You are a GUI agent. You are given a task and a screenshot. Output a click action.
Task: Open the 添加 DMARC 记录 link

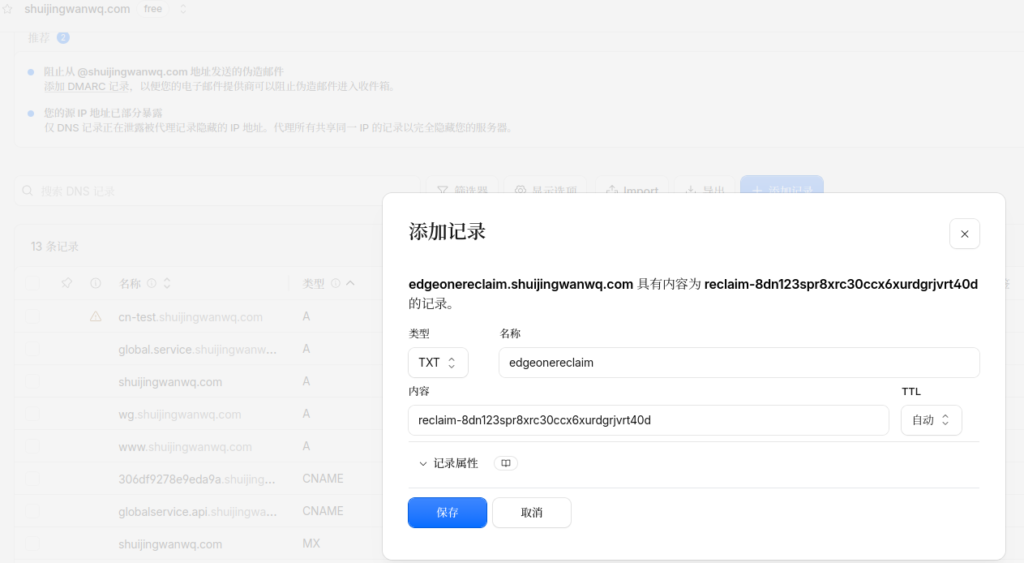click(87, 86)
